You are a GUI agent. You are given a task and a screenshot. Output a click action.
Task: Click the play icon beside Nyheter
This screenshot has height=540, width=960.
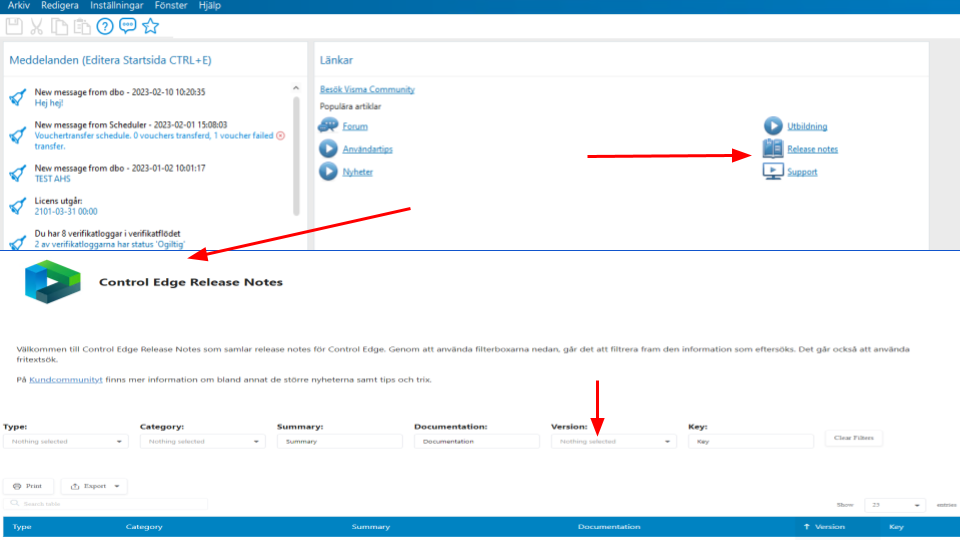[328, 171]
